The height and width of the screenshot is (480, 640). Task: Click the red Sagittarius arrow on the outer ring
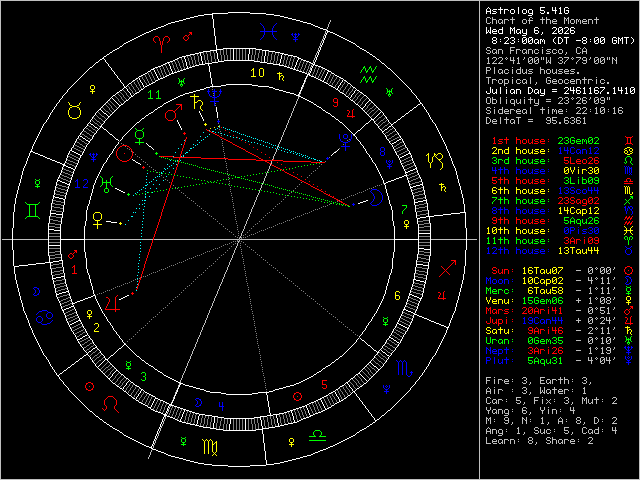447,268
